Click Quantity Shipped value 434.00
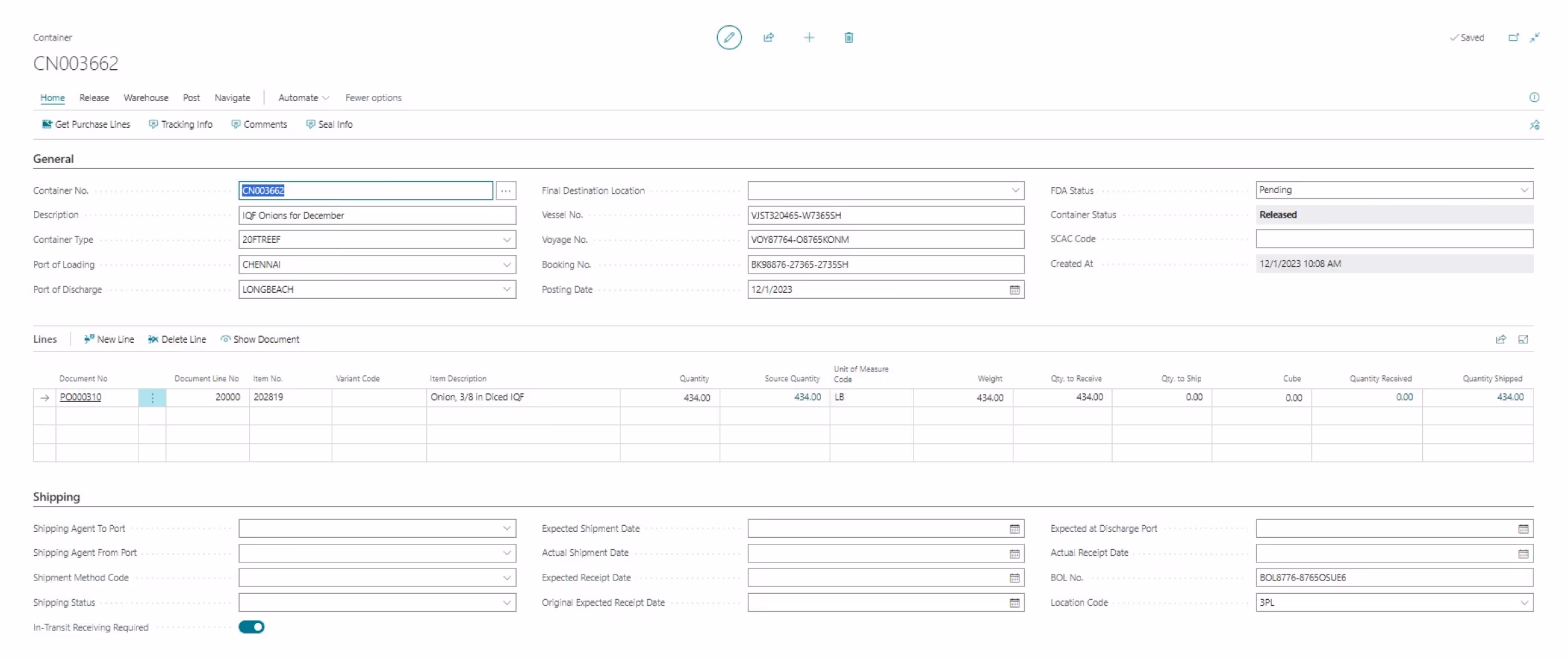Image resolution: width=1568 pixels, height=659 pixels. 1510,397
